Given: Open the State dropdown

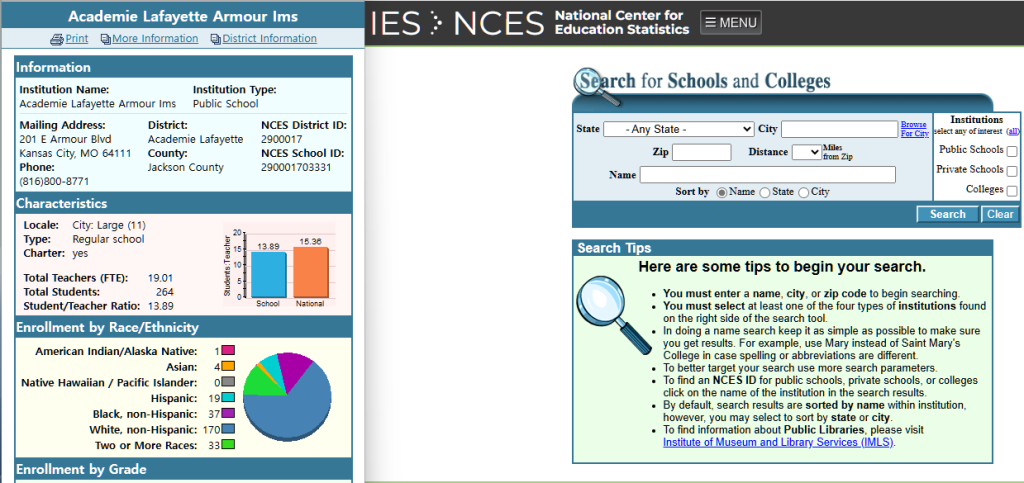Looking at the screenshot, I should tap(679, 129).
